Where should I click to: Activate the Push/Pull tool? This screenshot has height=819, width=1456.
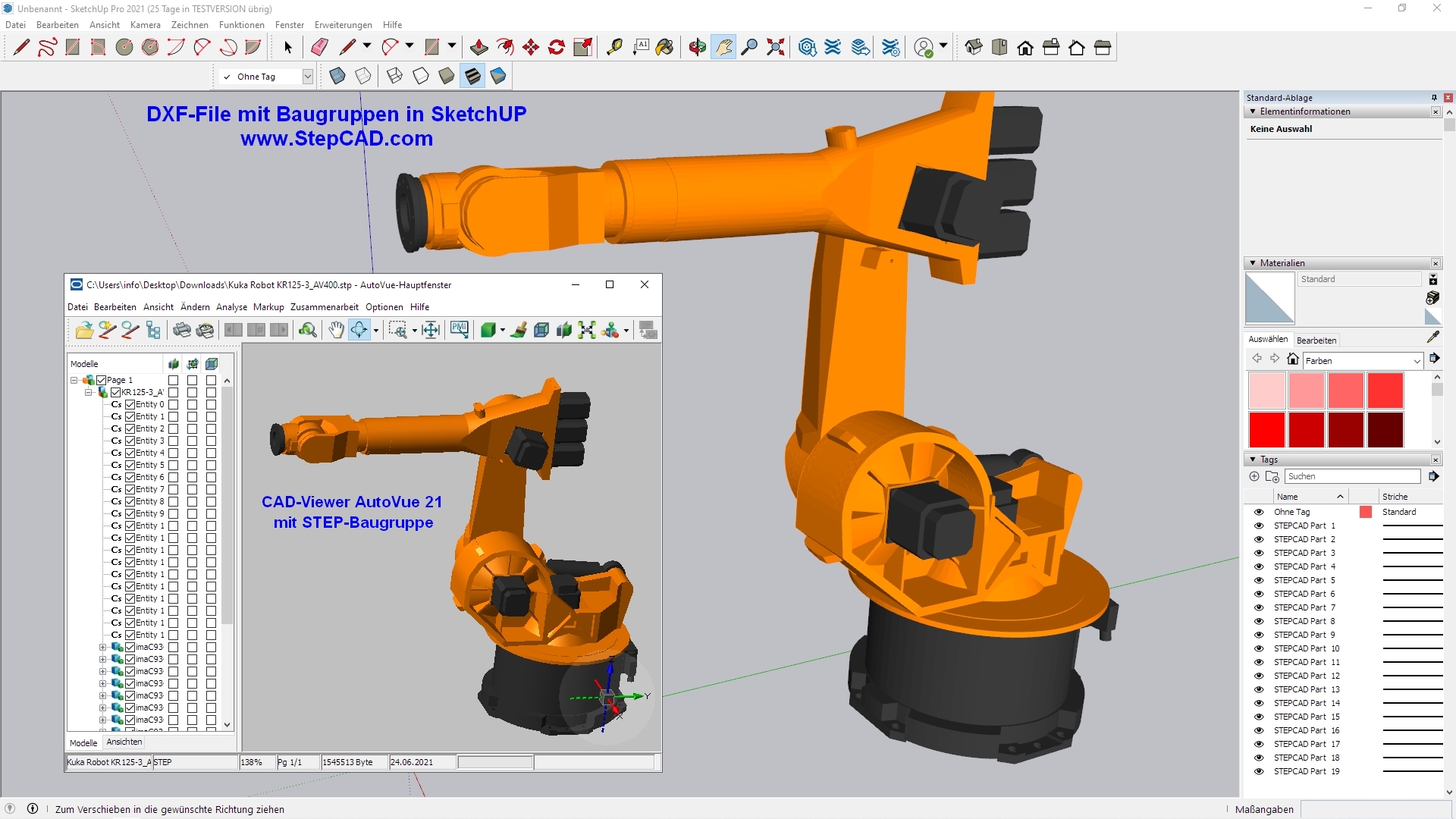click(479, 48)
